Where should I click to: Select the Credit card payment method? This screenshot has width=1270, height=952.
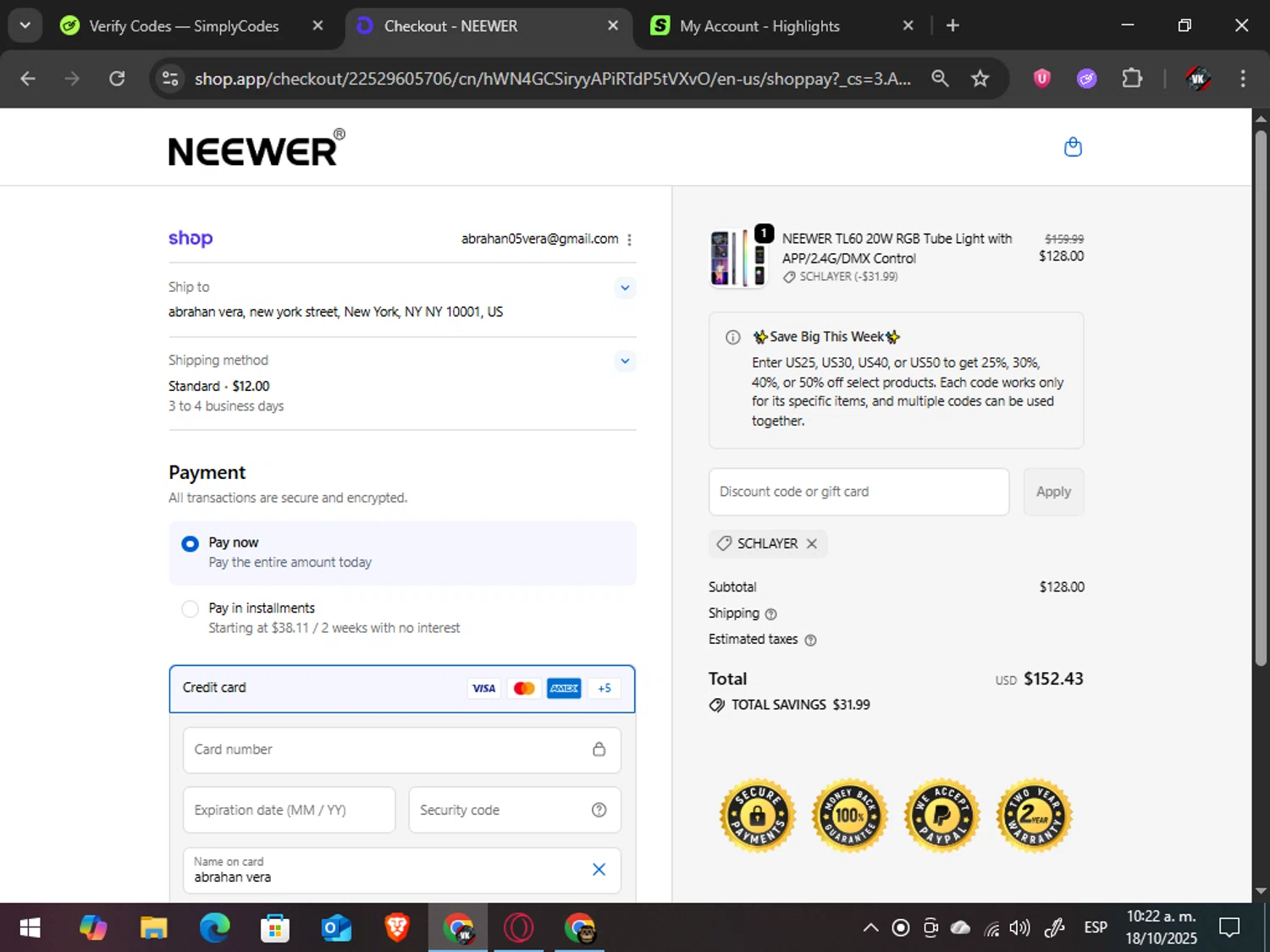[402, 688]
